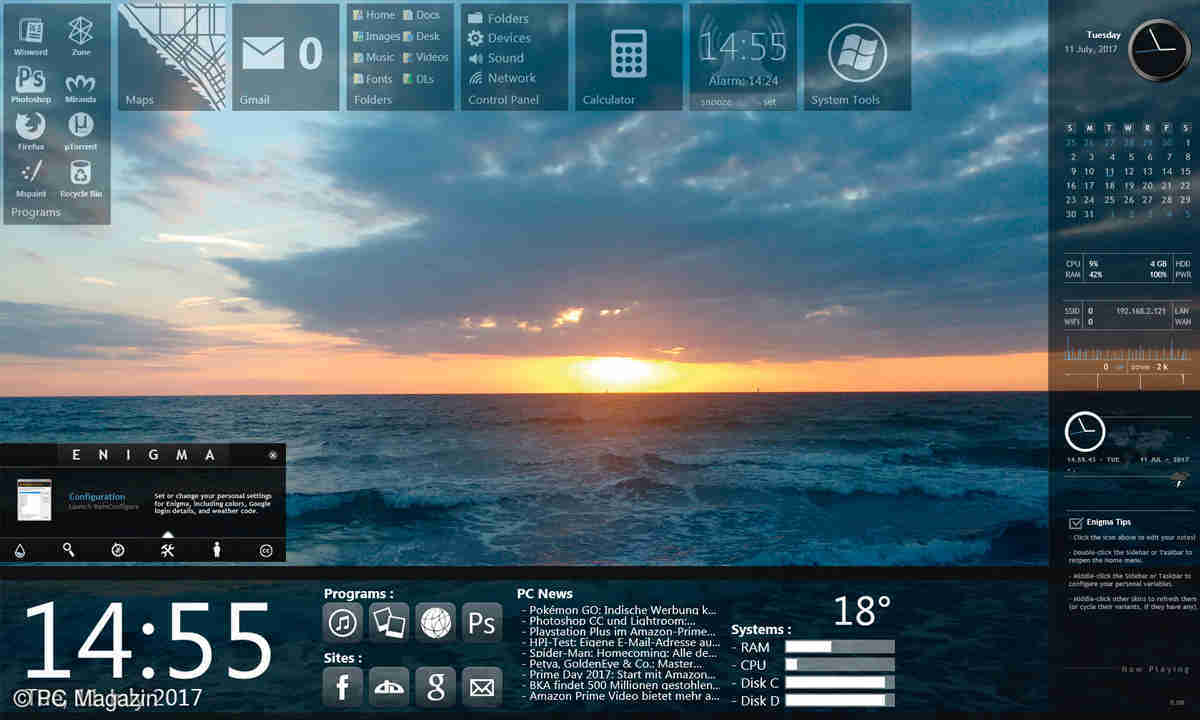1200x720 pixels.
Task: Click the magnifier icon in Enigma panel
Action: [x=69, y=550]
